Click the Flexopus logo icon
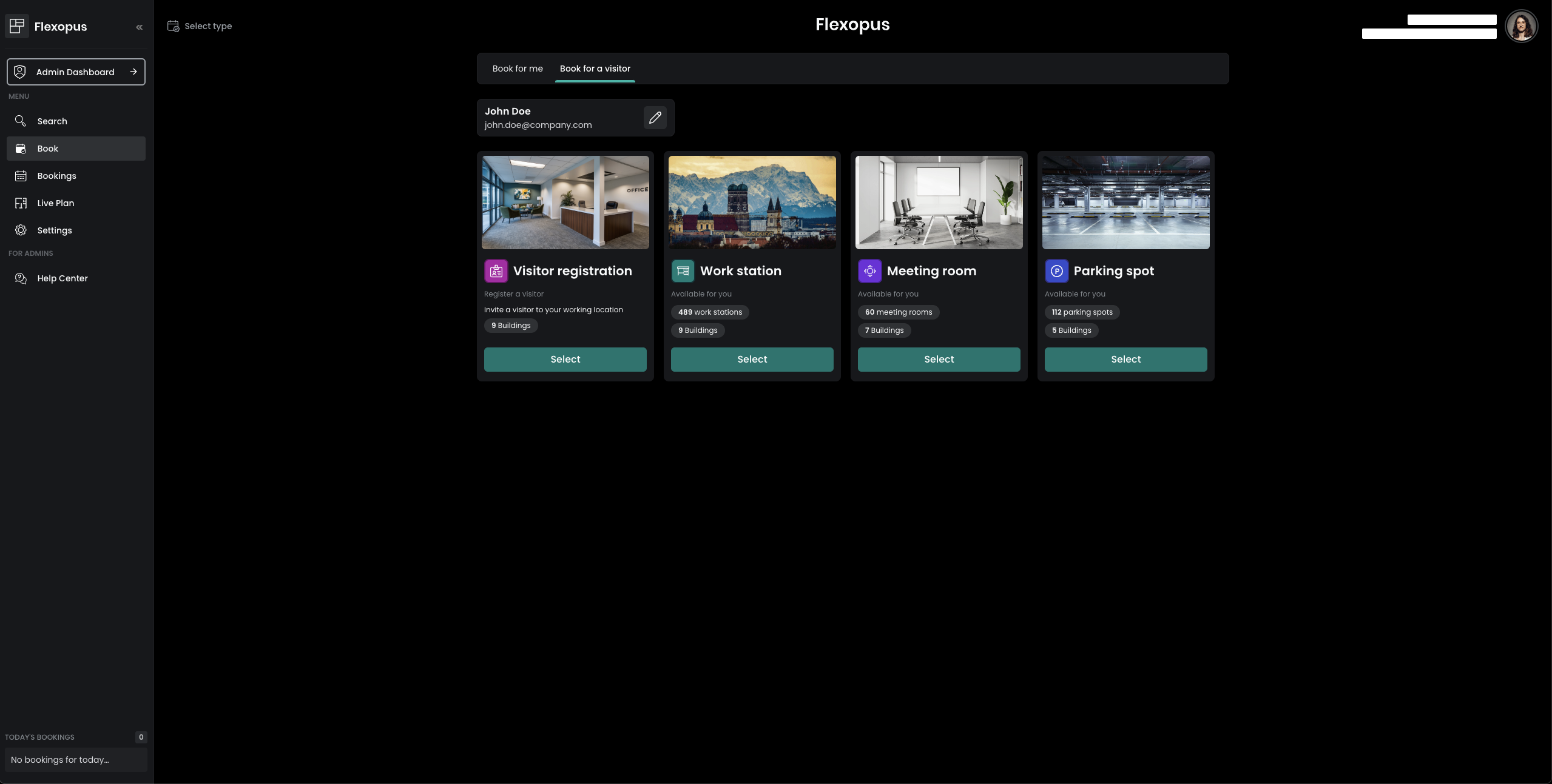 coord(17,26)
